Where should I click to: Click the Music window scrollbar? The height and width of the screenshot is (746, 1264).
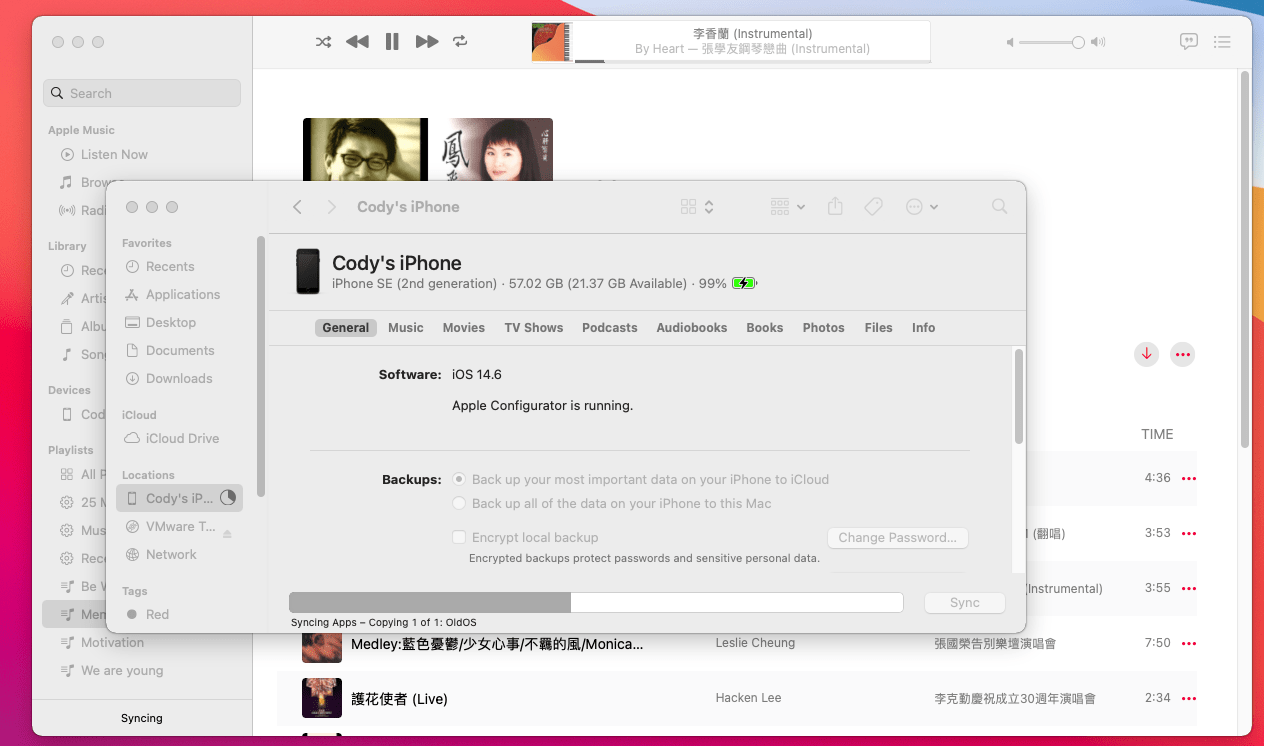pos(1244,258)
